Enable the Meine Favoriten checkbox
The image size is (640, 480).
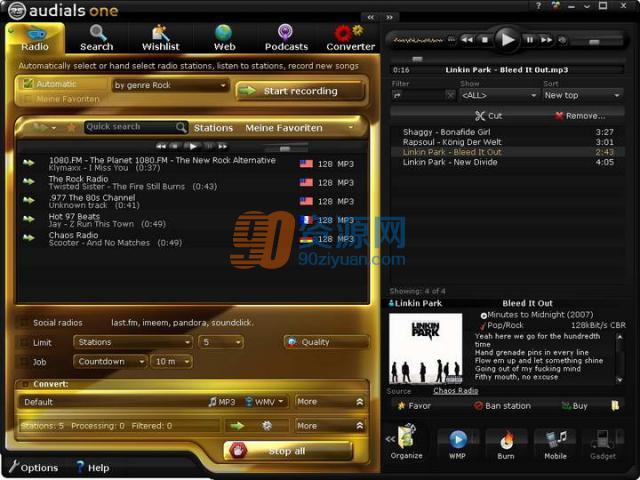[28, 99]
